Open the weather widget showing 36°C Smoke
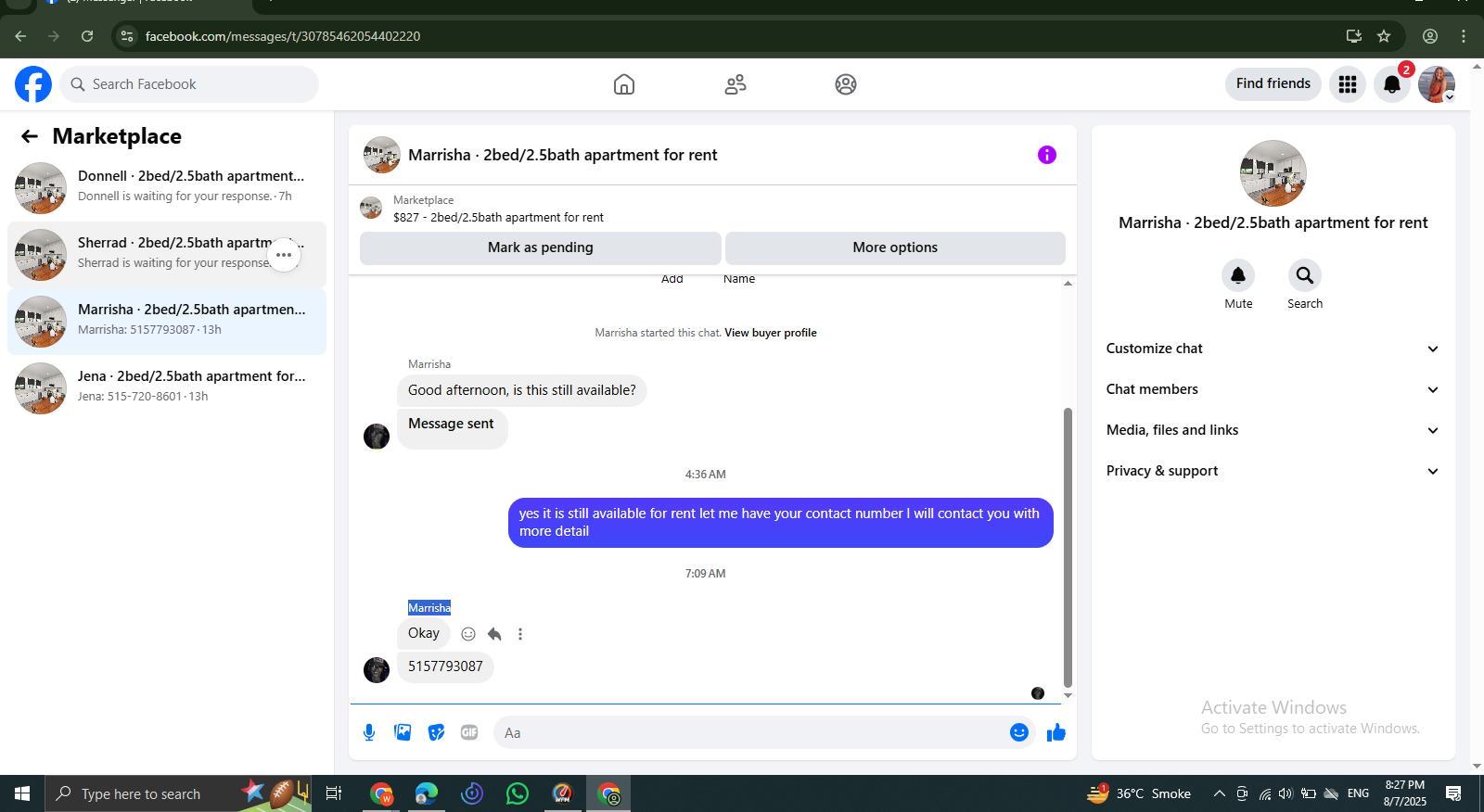1484x812 pixels. tap(1139, 793)
